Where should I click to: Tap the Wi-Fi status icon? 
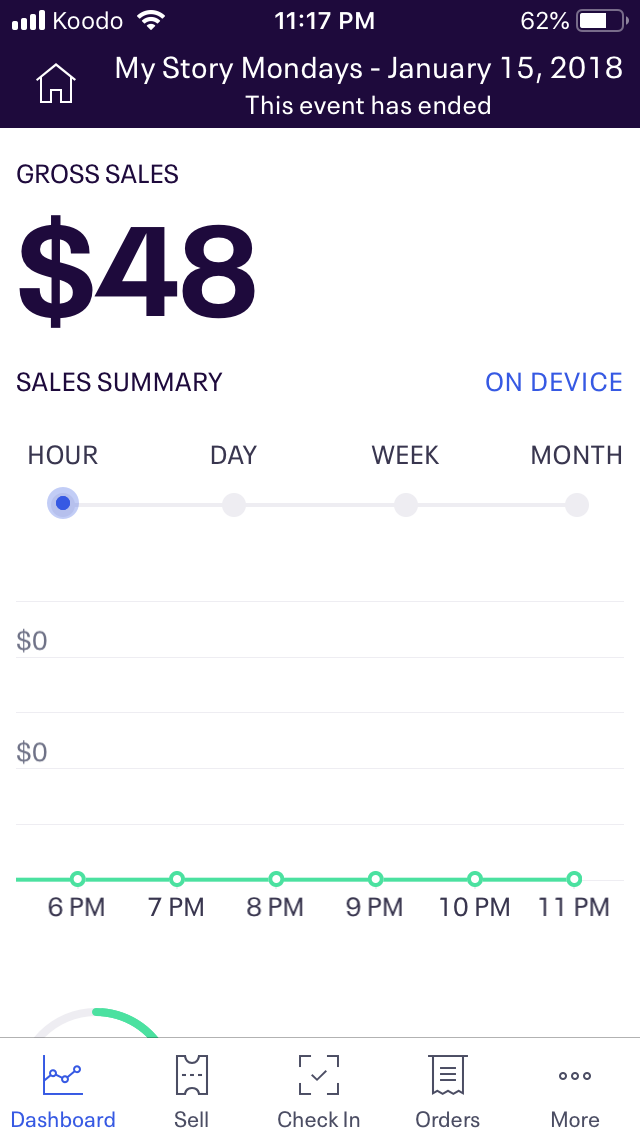click(x=151, y=20)
